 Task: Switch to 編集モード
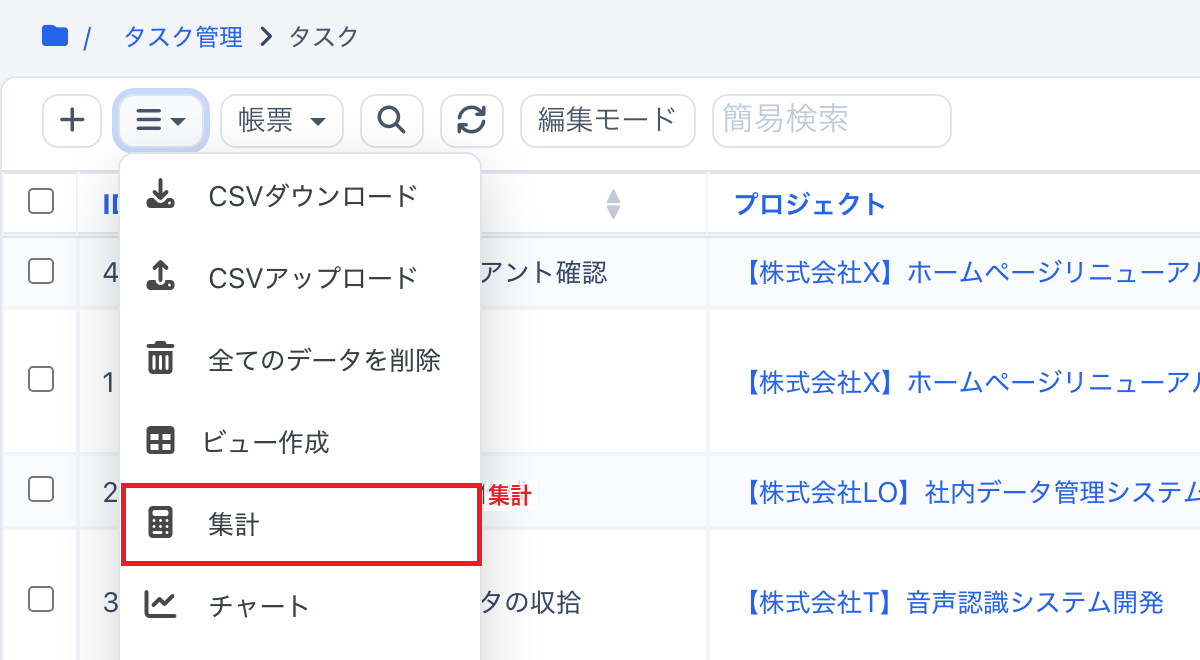click(x=607, y=121)
